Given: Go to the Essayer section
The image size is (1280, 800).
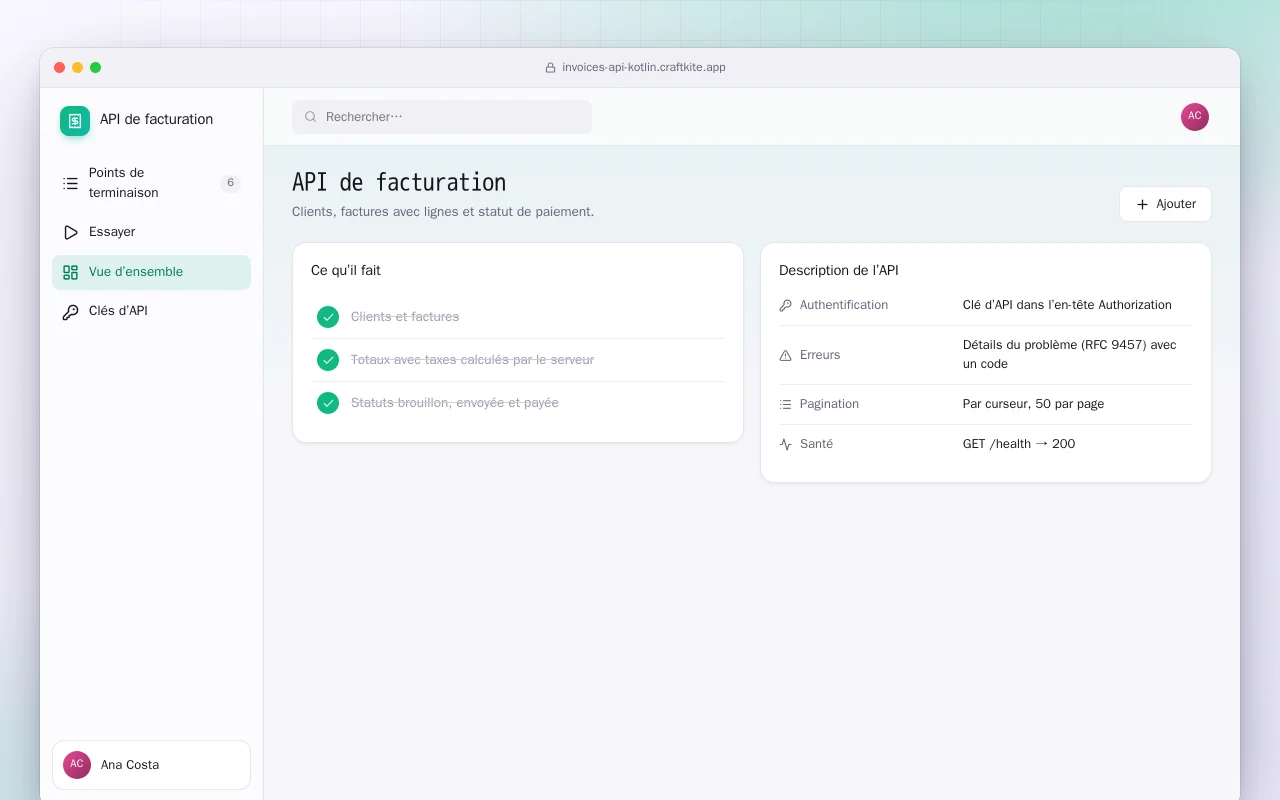Looking at the screenshot, I should [151, 232].
